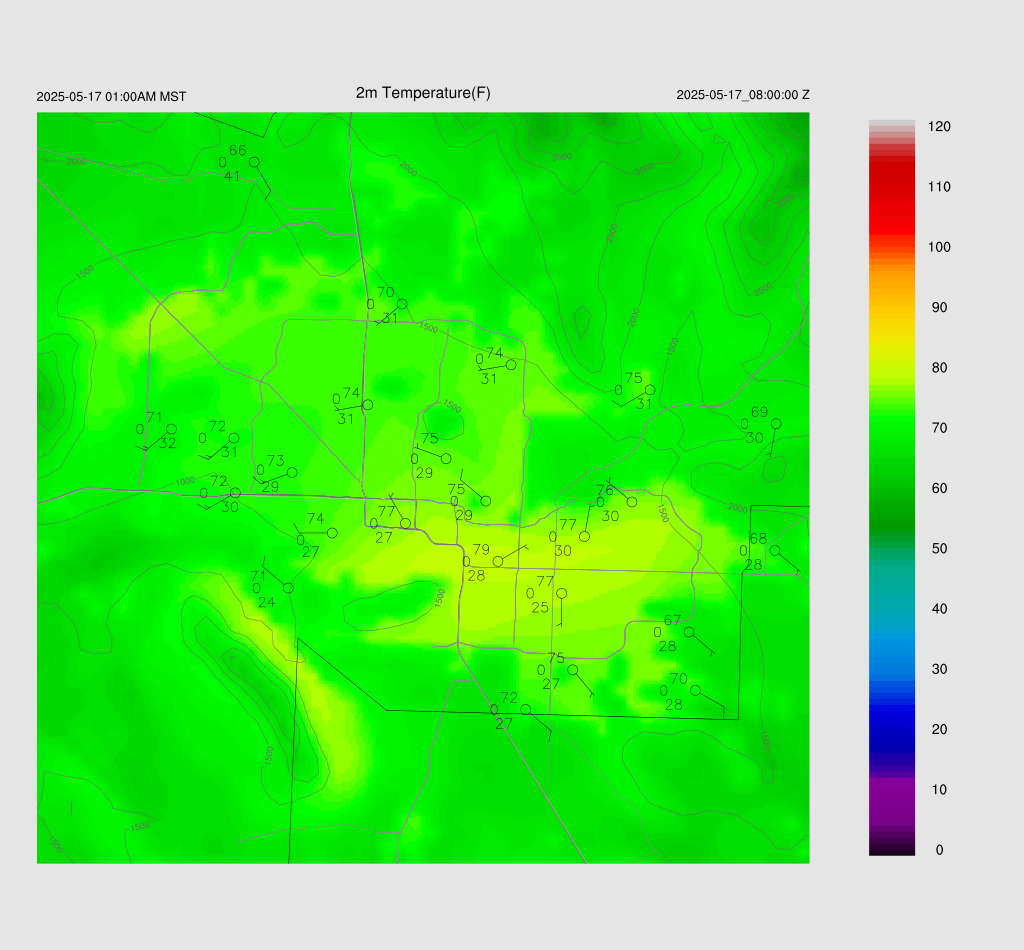Click the 100 label on the colorbar
The height and width of the screenshot is (950, 1024).
click(939, 247)
